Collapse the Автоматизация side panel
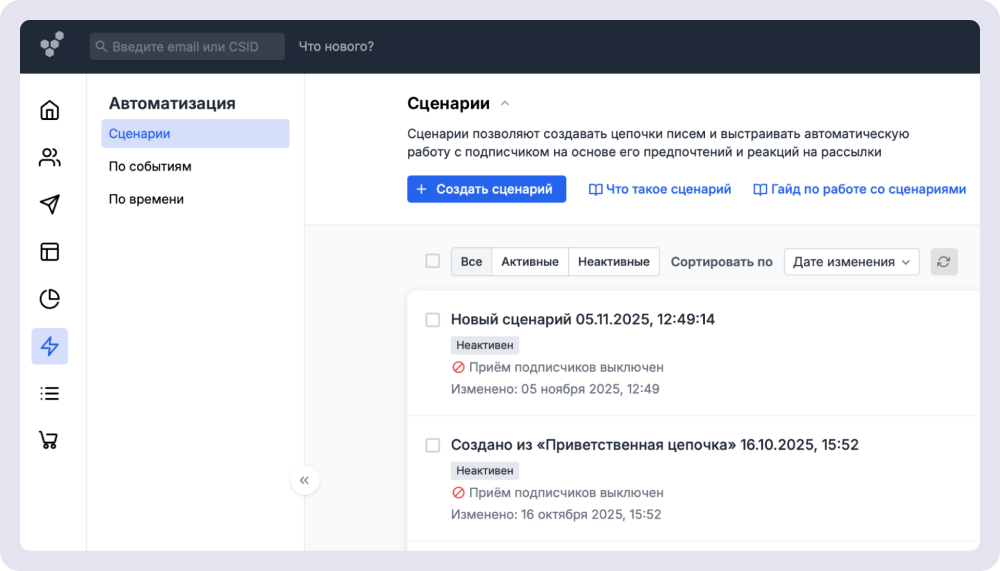 coord(304,480)
